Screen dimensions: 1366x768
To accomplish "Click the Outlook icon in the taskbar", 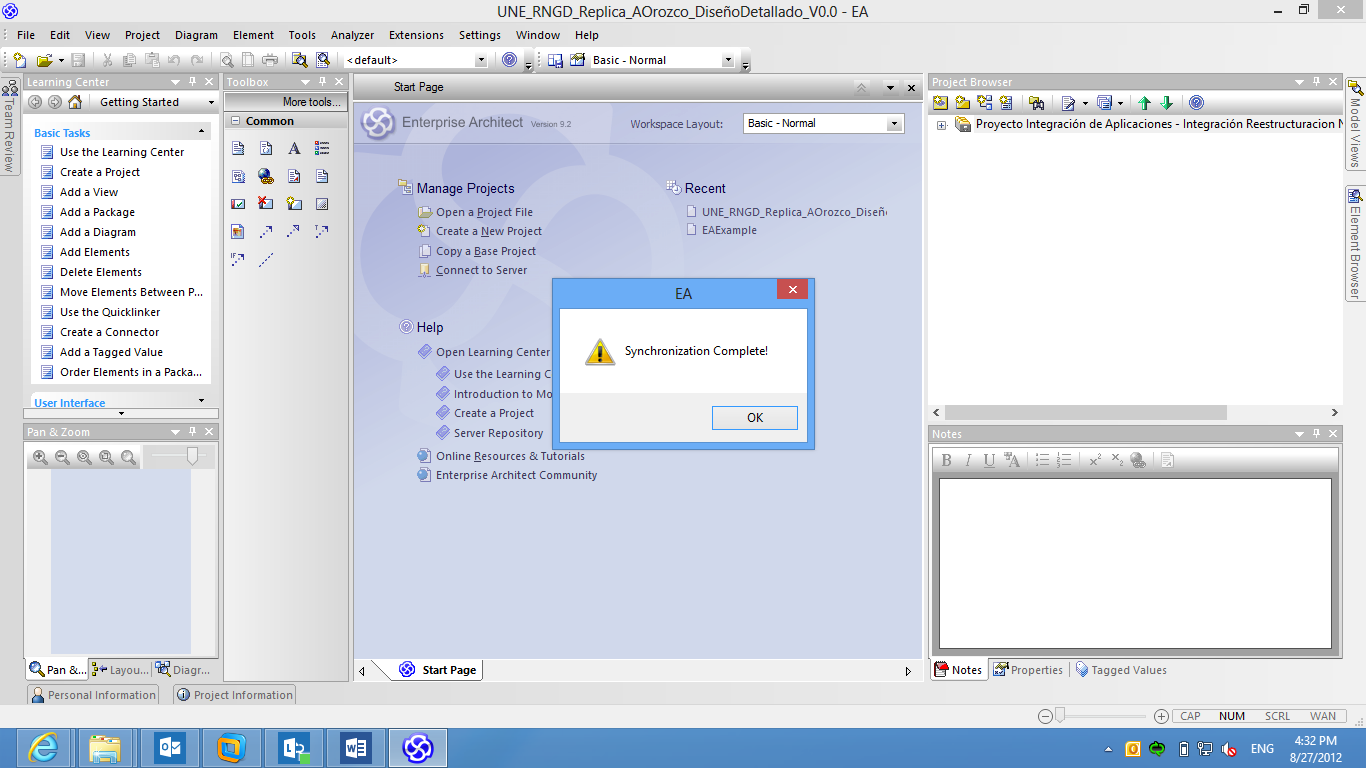I will coord(169,747).
